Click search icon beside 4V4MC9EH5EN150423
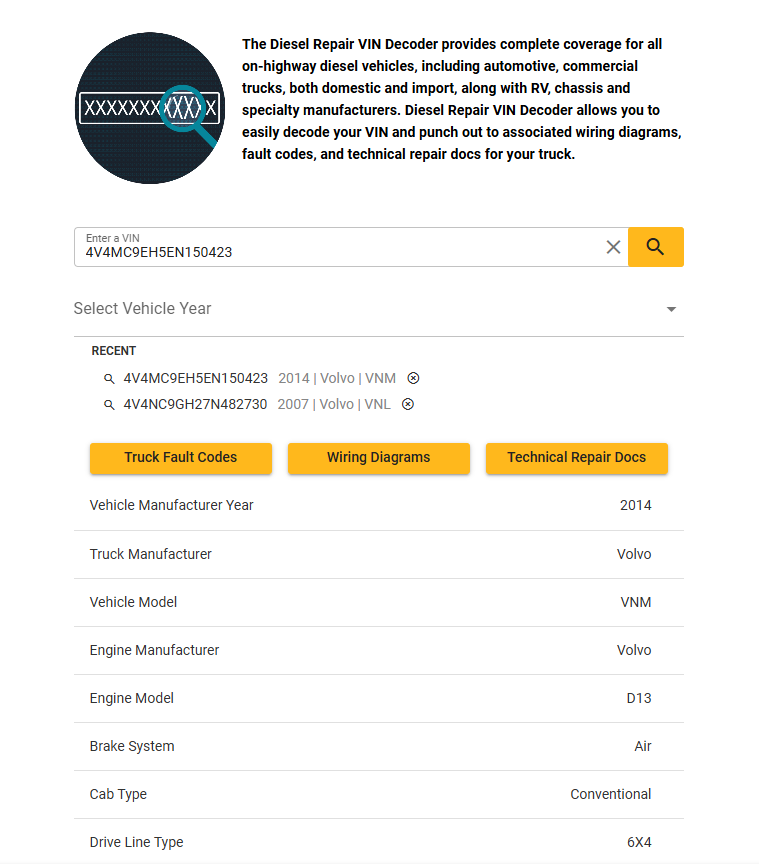 tap(109, 379)
